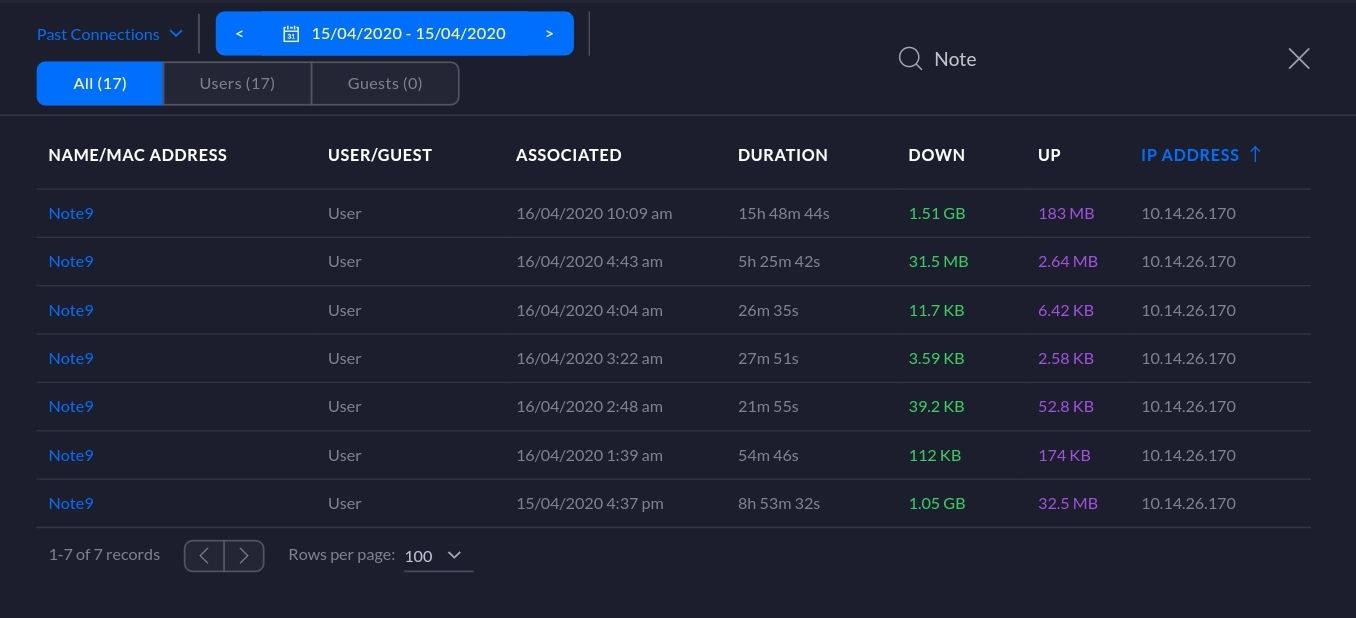Screen dimensions: 1356x618
Task: Click the search magnifier icon
Action: coord(910,59)
